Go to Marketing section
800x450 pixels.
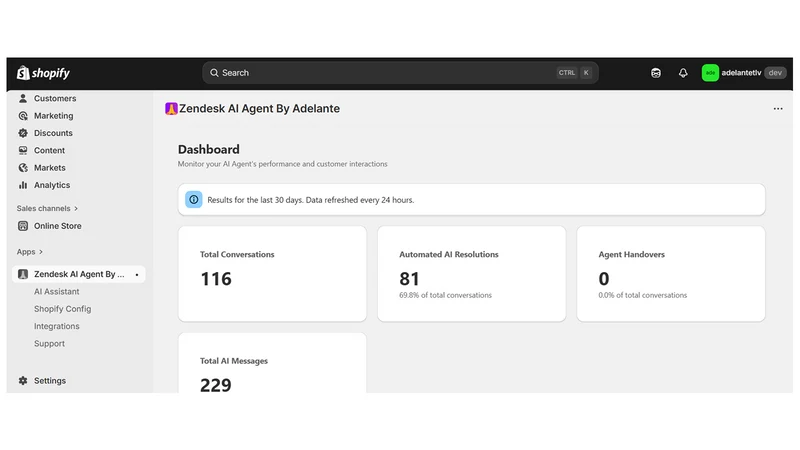54,116
